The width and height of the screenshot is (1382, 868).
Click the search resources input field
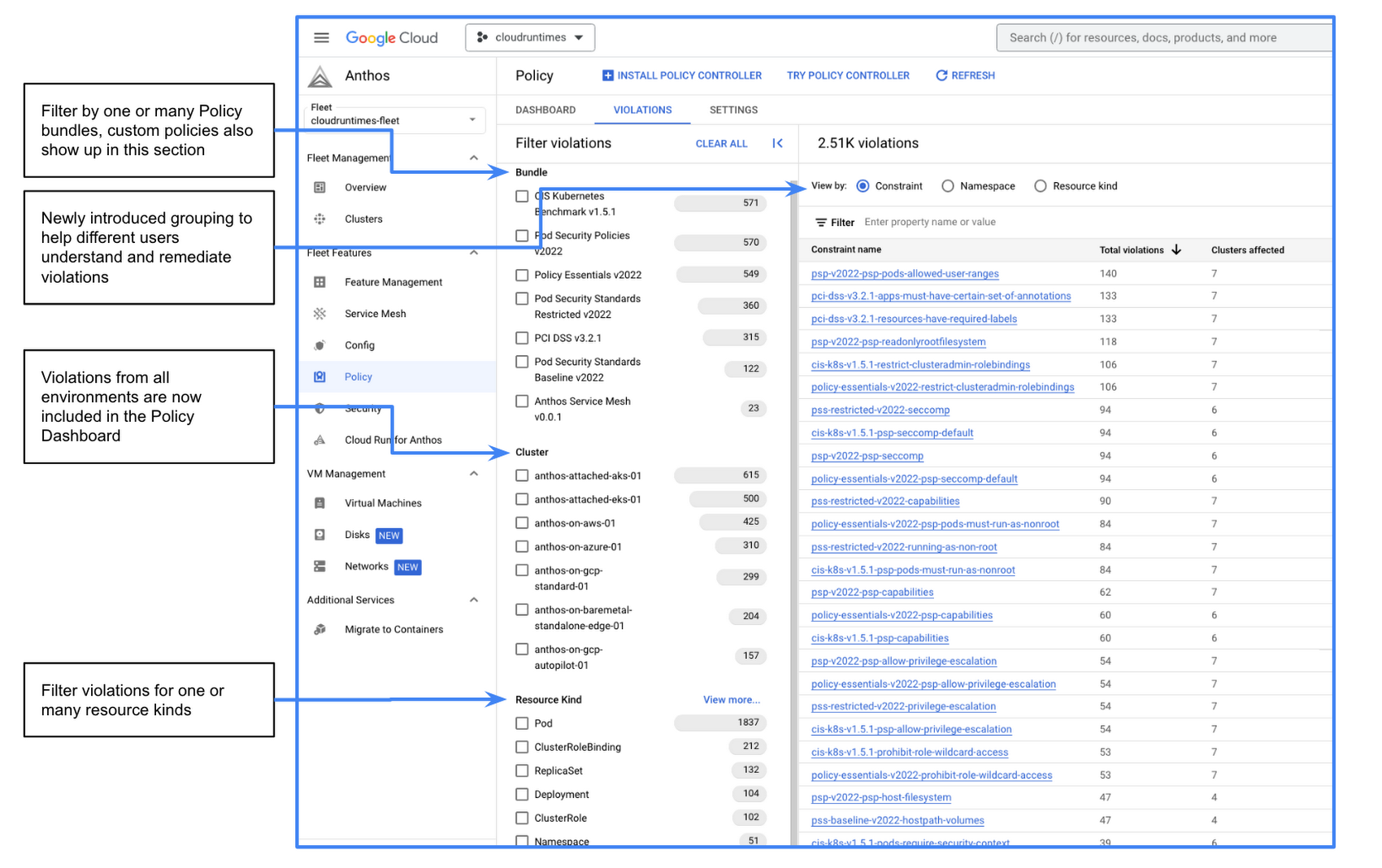coord(1164,37)
